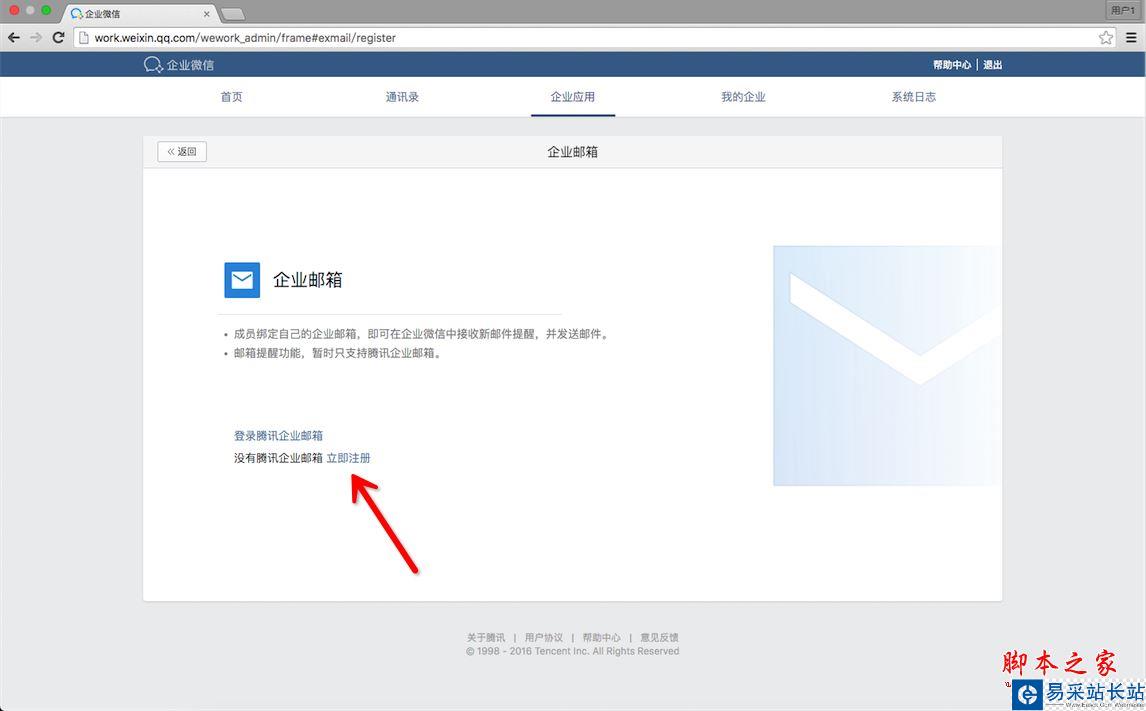This screenshot has height=711, width=1146.
Task: Click 登录腾讯企业邮箱 link
Action: (x=278, y=436)
